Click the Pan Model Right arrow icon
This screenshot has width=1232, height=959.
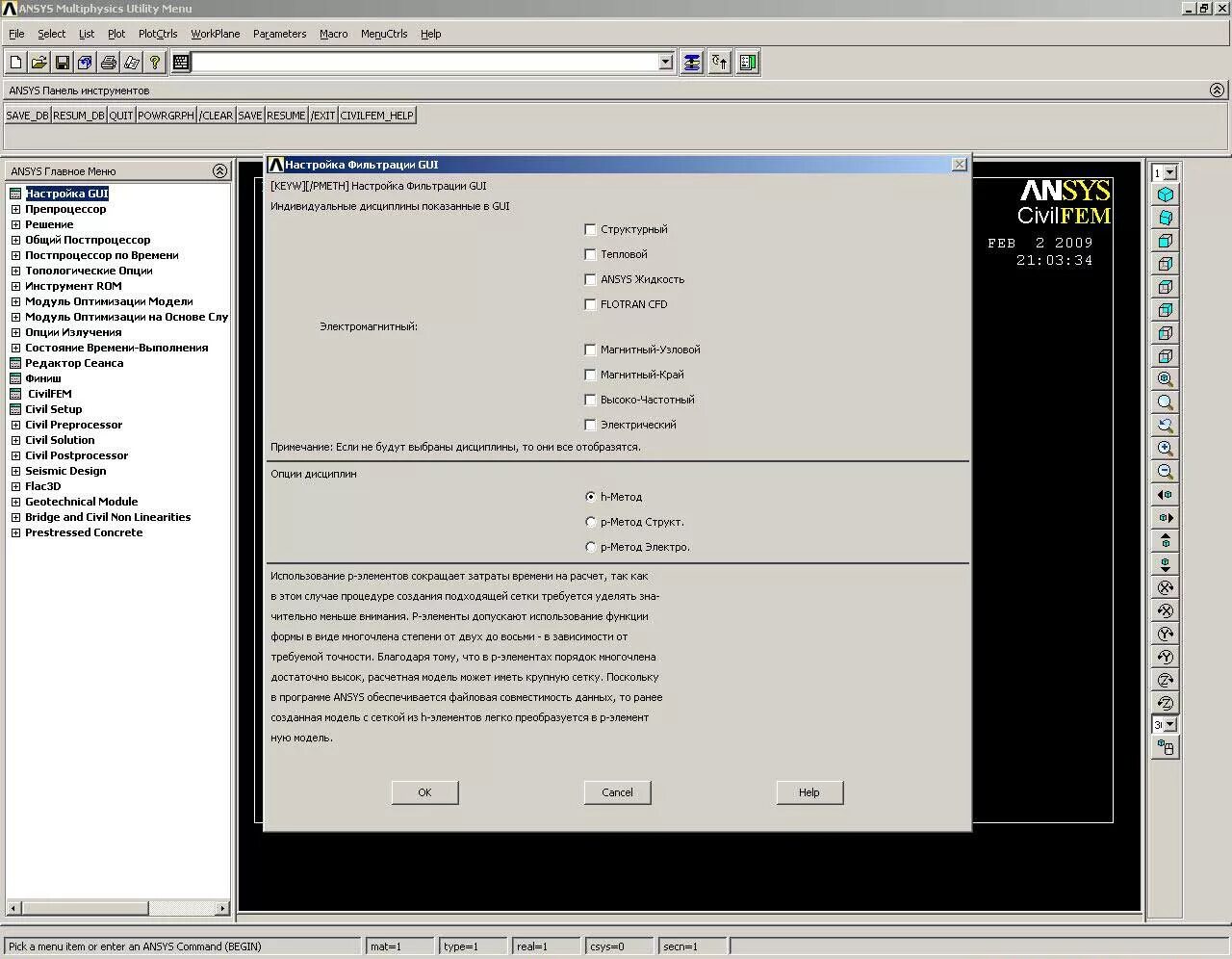pos(1166,518)
